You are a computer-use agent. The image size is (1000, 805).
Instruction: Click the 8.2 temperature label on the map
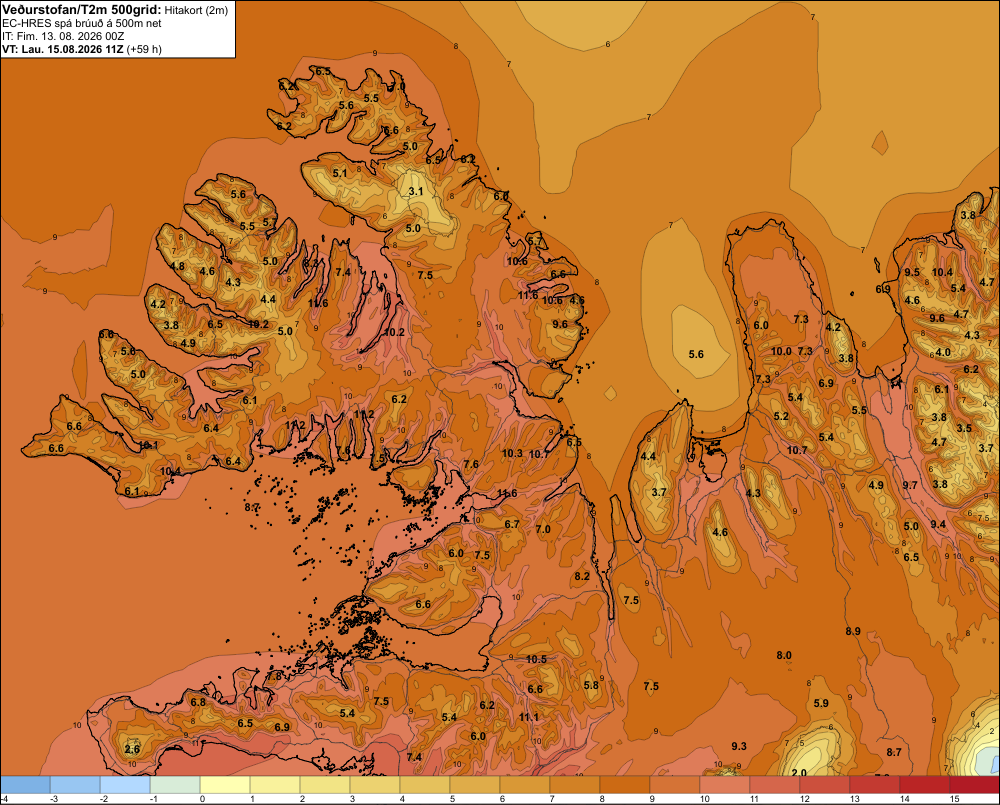pos(582,576)
